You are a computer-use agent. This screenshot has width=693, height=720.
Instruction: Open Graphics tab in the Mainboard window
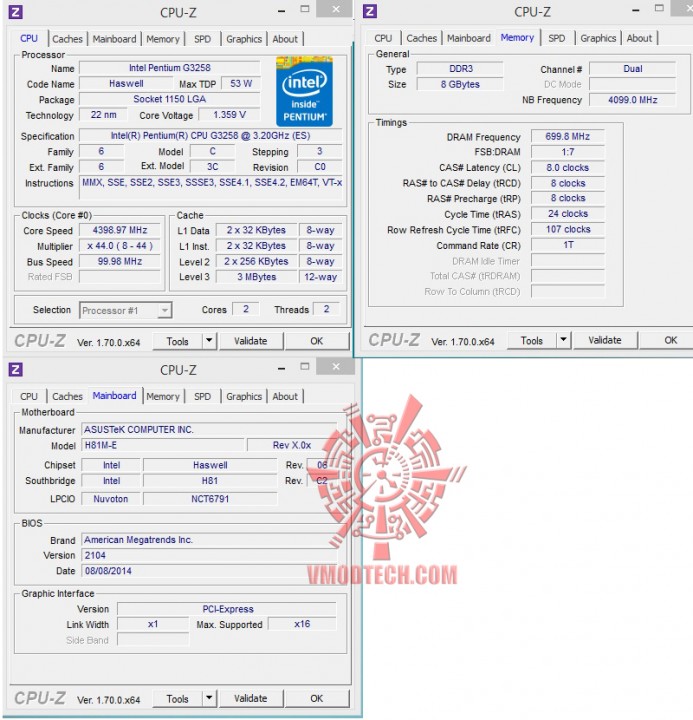pyautogui.click(x=244, y=396)
